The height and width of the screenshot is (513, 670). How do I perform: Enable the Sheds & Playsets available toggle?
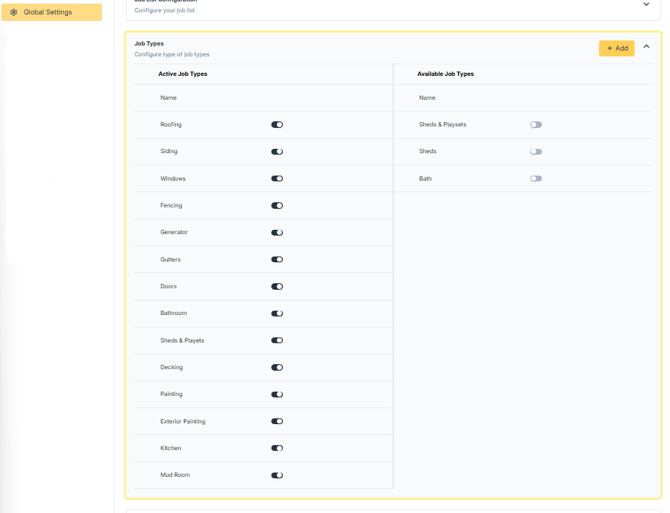(x=536, y=125)
